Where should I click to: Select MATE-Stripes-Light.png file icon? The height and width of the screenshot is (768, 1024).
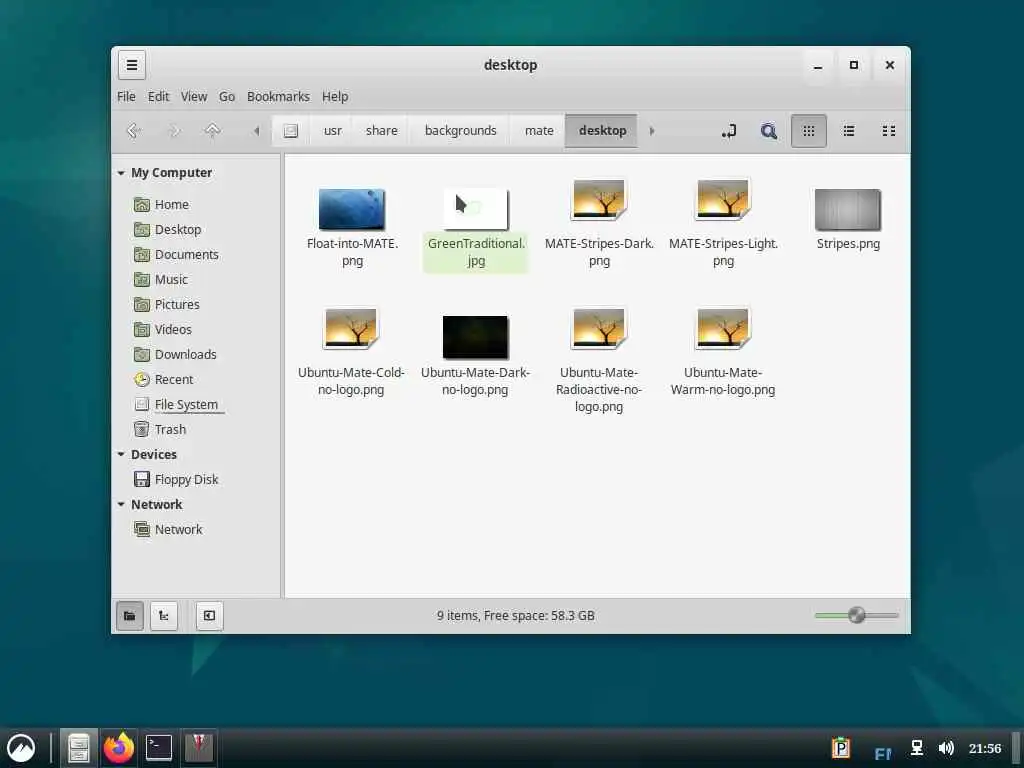tap(723, 199)
